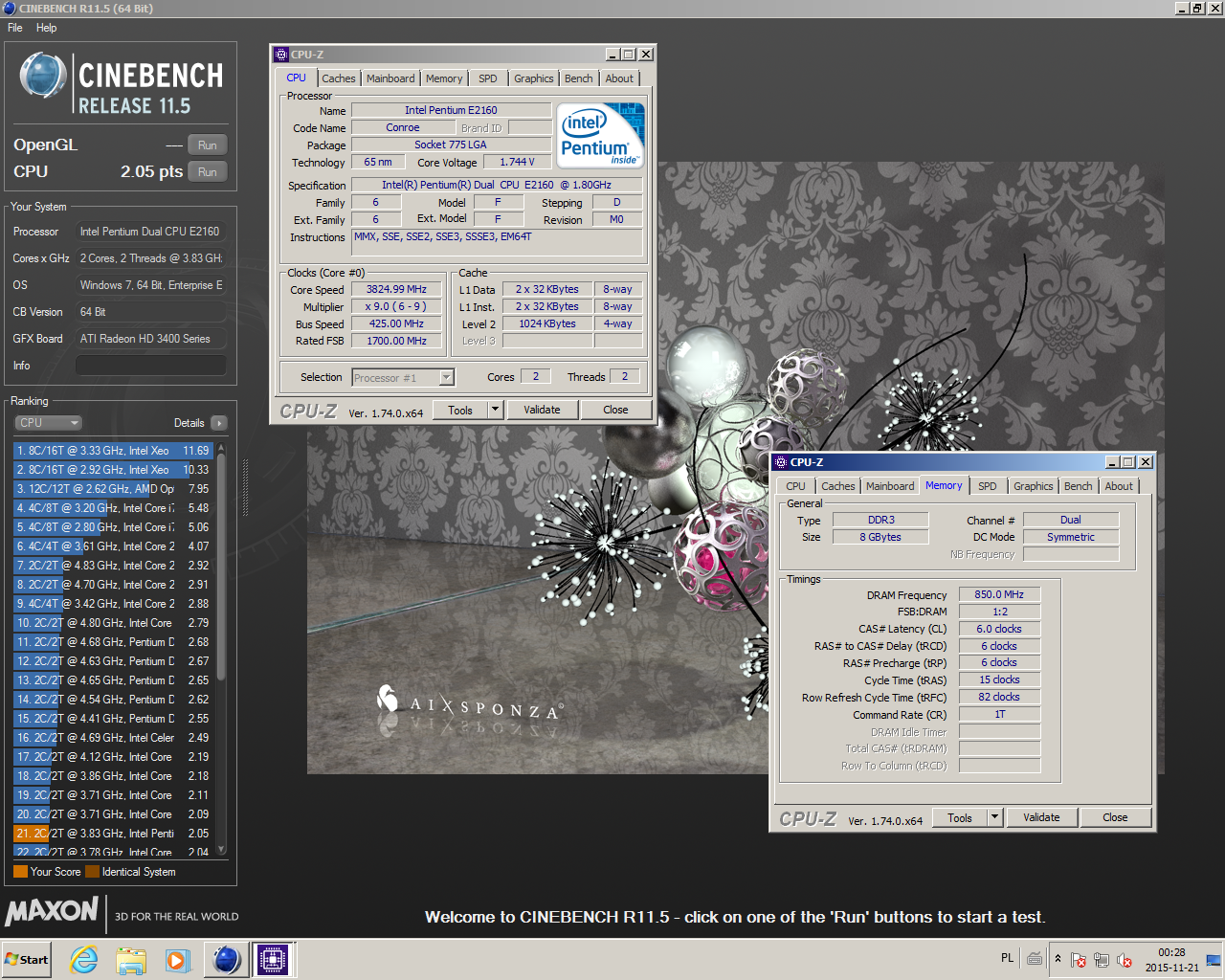Open the Processor #1 selection dropdown
The image size is (1225, 980).
[403, 378]
